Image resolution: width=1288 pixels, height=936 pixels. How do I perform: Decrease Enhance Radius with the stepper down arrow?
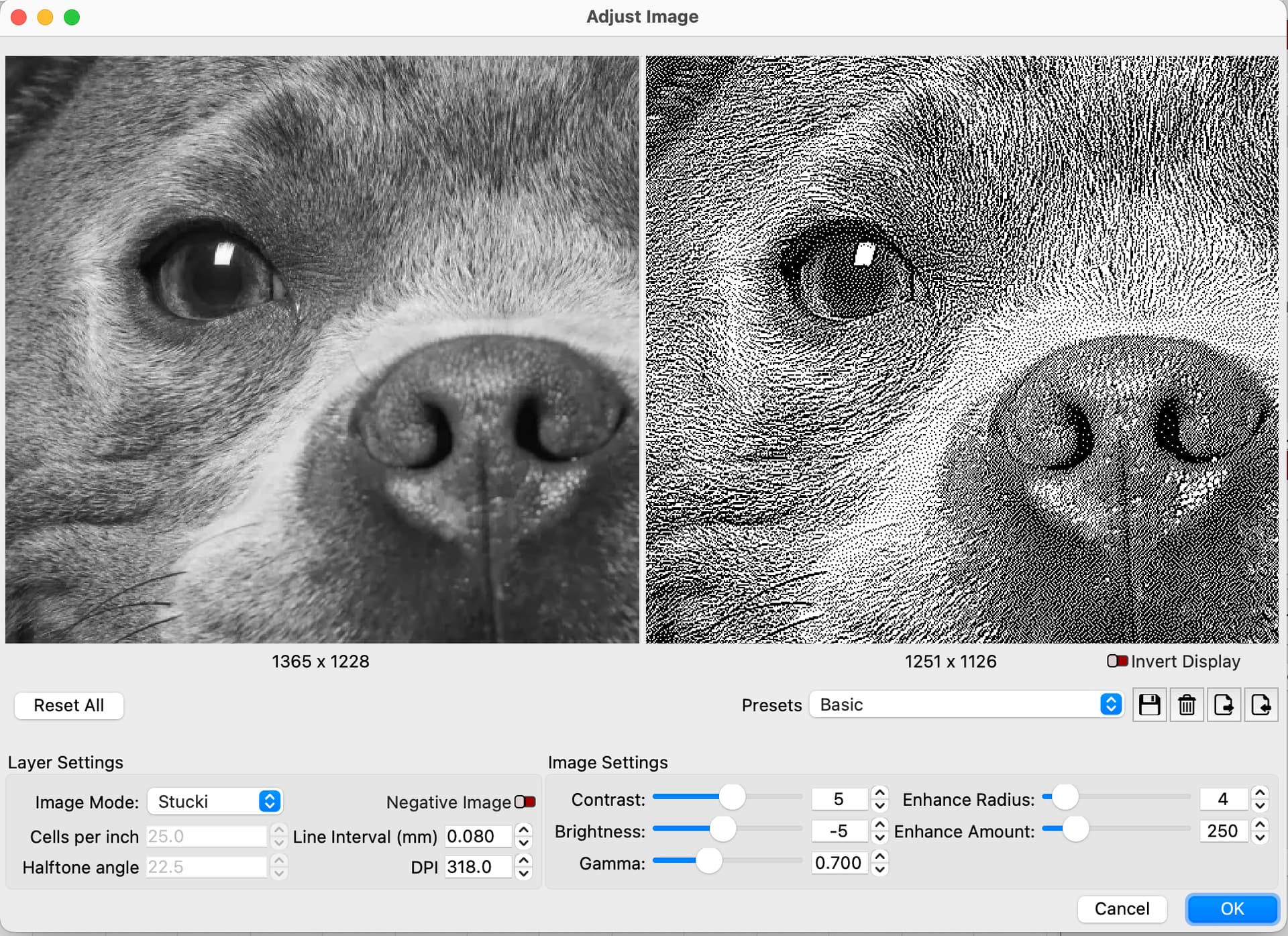click(1260, 806)
